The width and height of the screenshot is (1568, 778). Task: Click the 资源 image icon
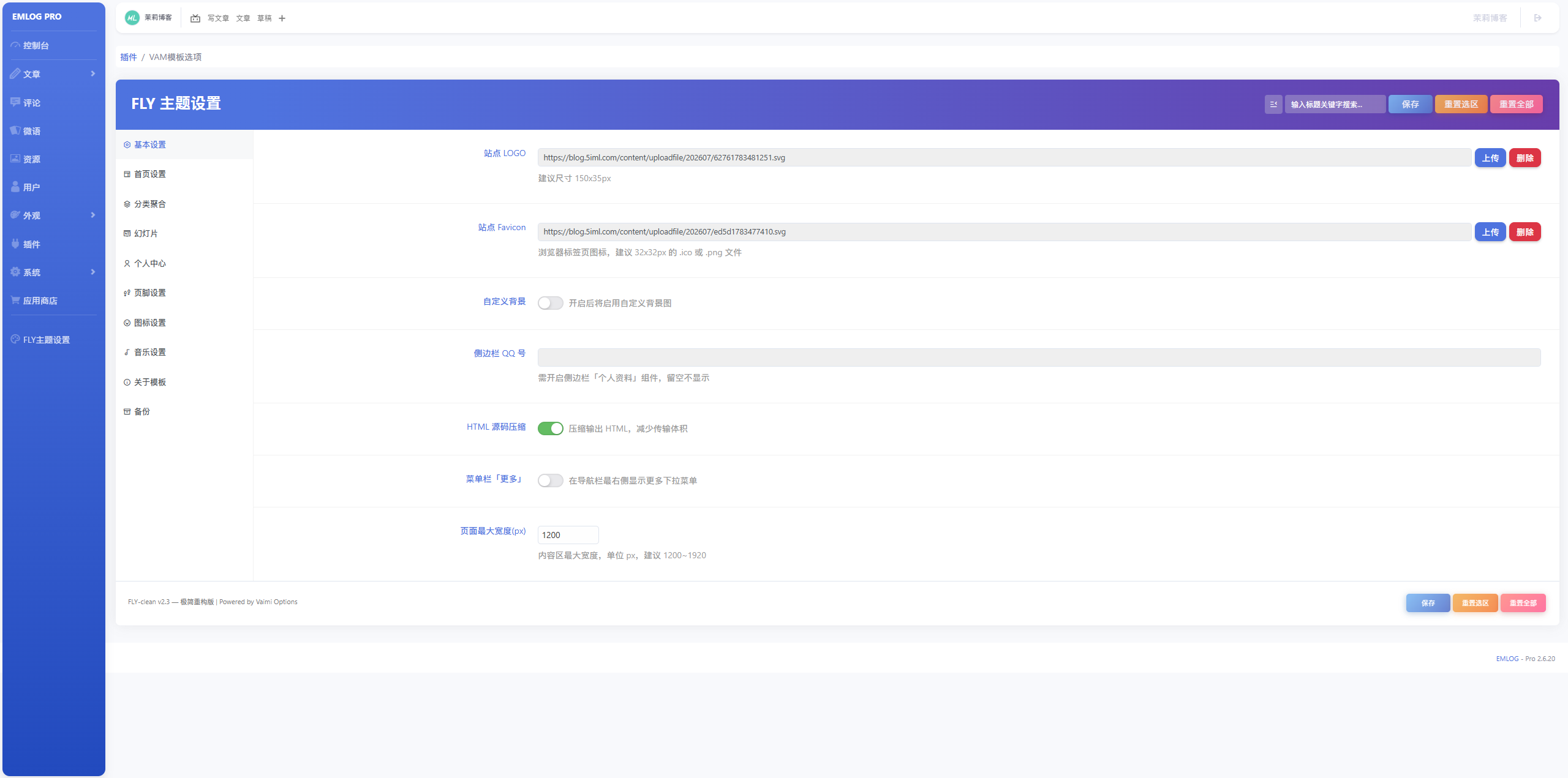(x=15, y=159)
